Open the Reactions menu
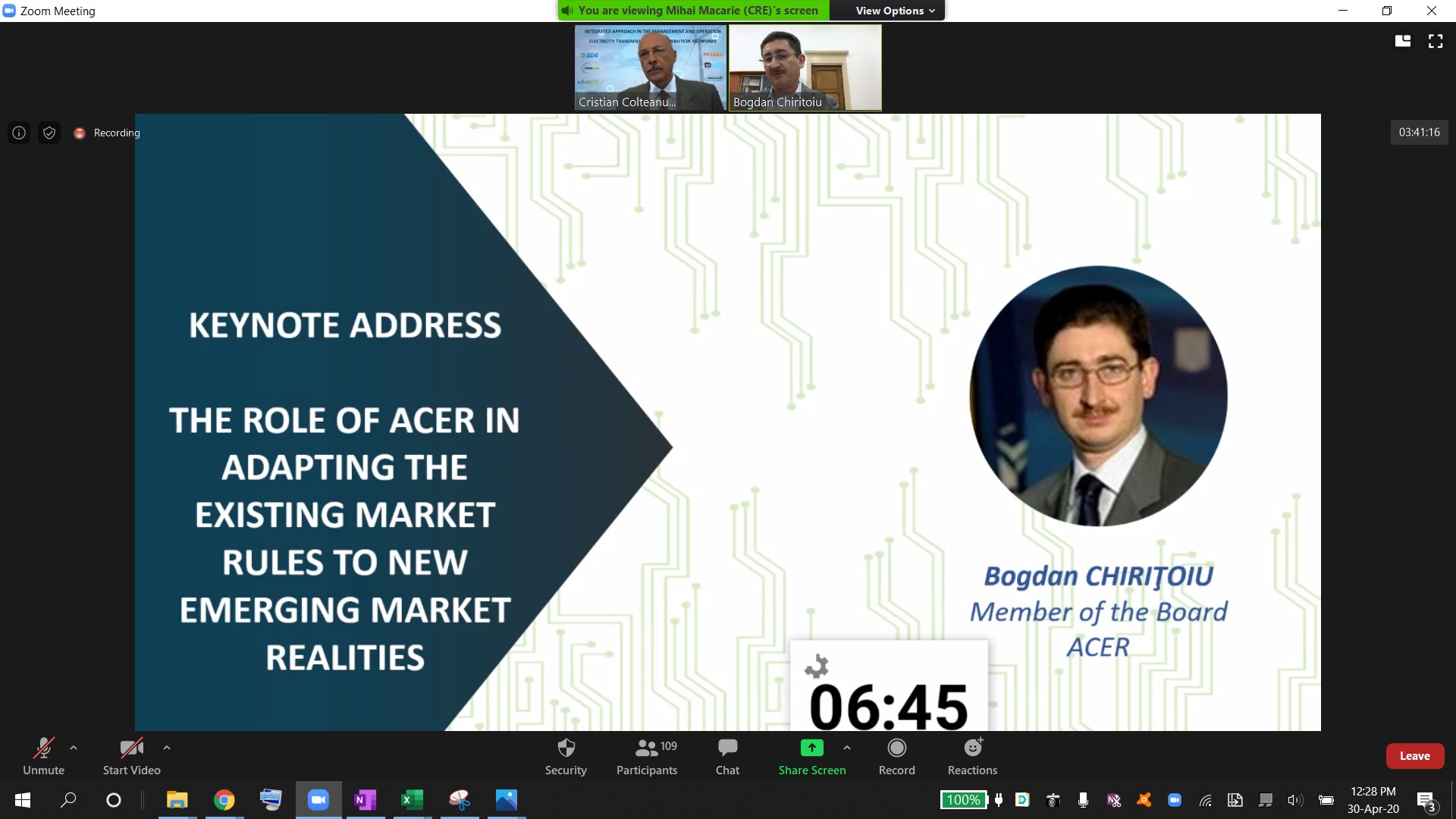Screen dimensions: 1456x819 972,756
